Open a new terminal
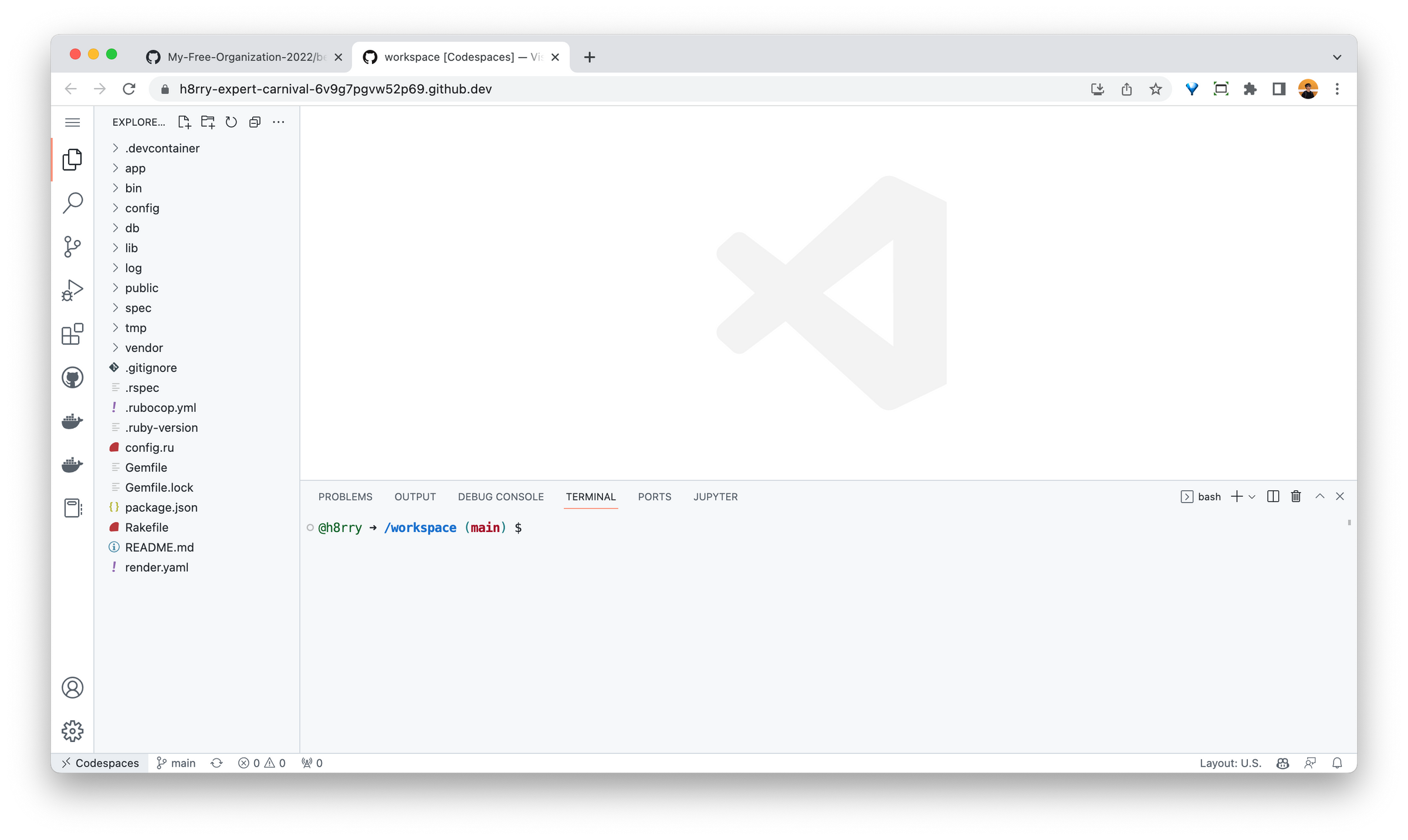The height and width of the screenshot is (840, 1408). point(1236,496)
